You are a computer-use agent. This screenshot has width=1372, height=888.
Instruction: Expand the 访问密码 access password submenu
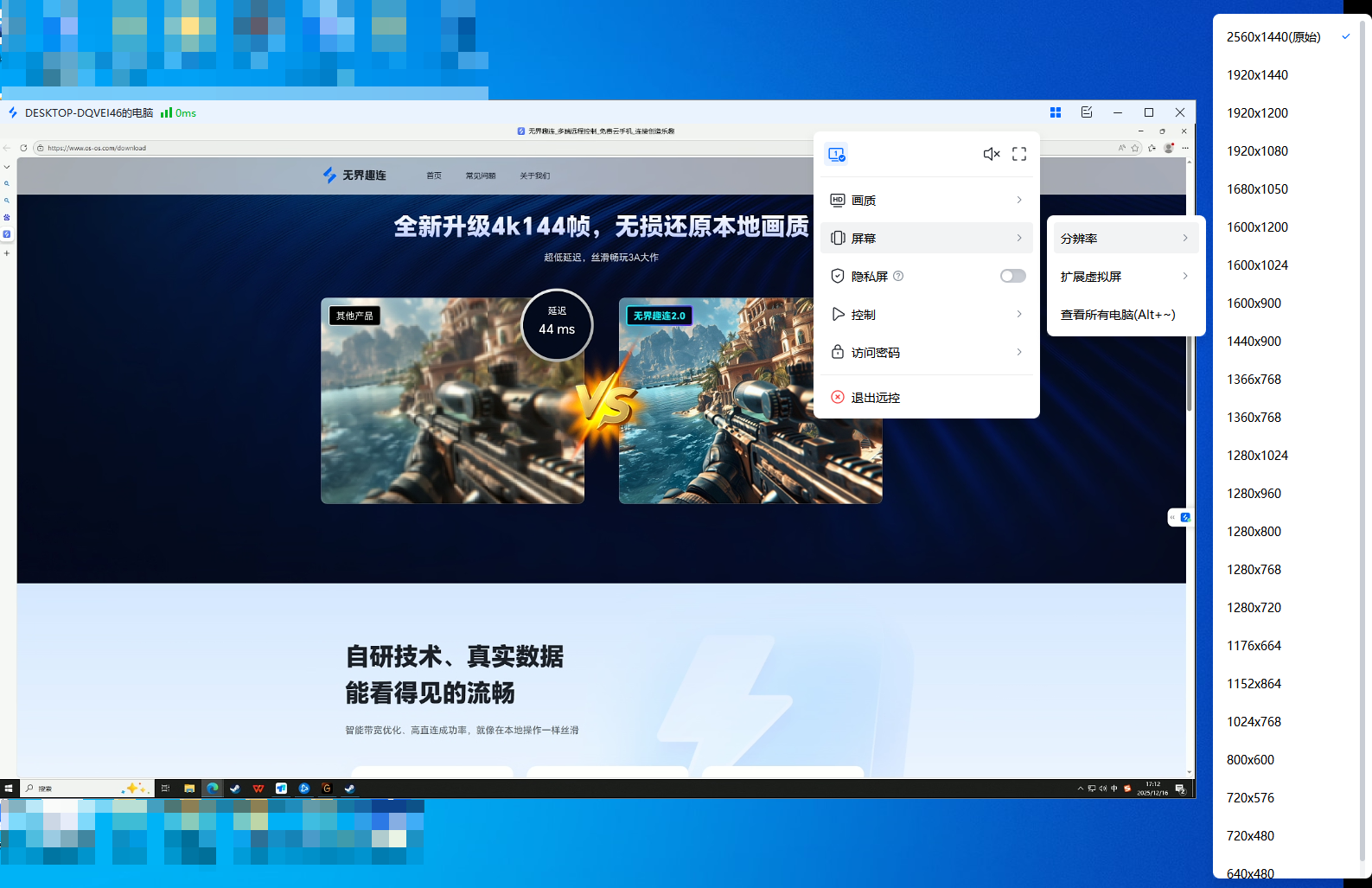[927, 352]
